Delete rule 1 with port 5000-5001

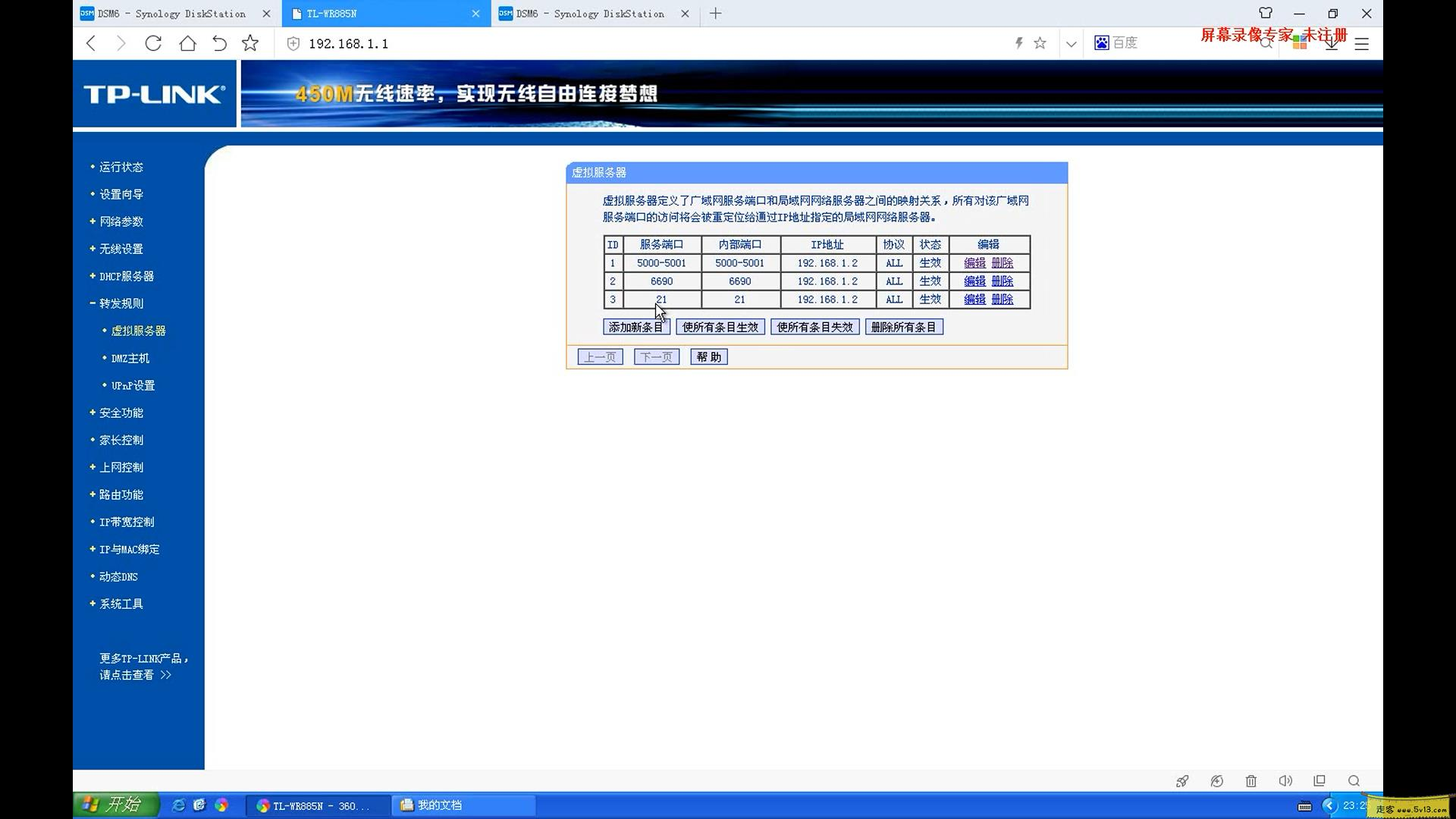coord(1002,263)
